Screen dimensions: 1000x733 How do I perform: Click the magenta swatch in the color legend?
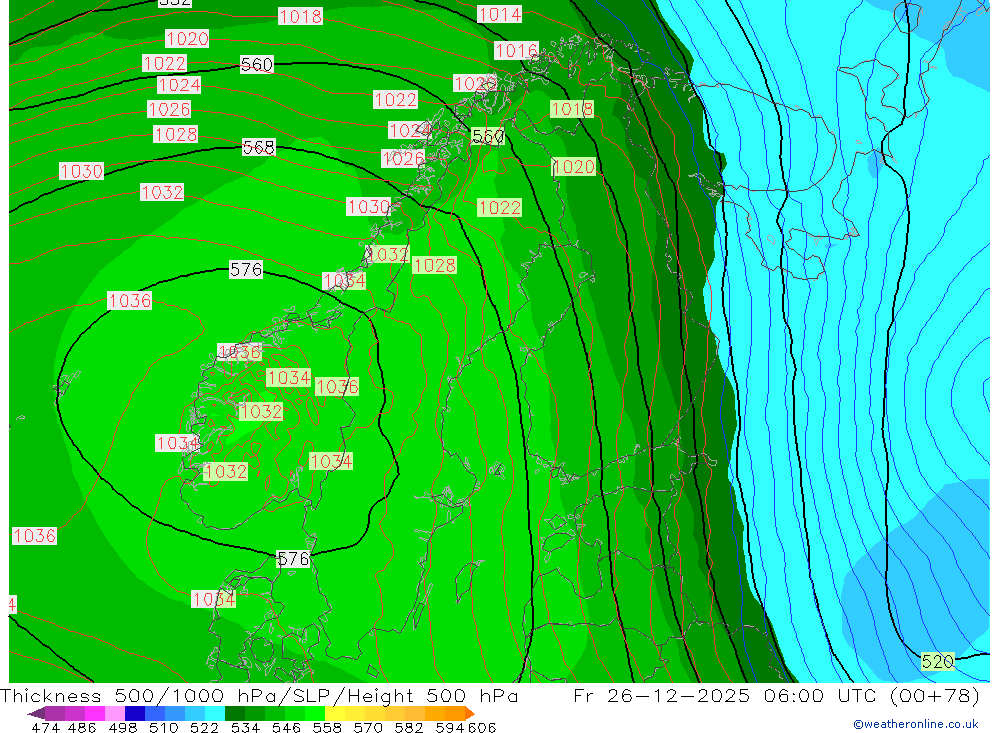click(x=95, y=713)
